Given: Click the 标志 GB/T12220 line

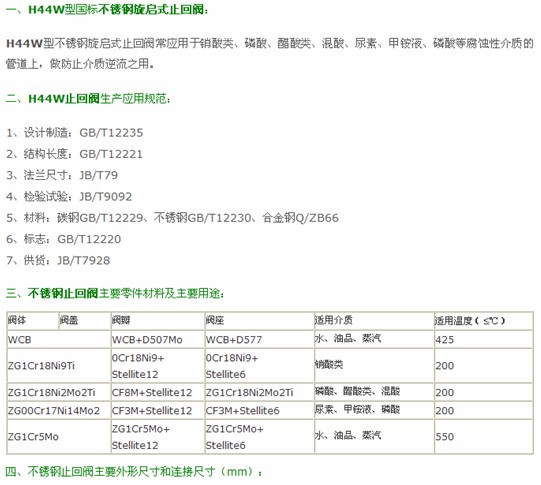Looking at the screenshot, I should point(63,239).
